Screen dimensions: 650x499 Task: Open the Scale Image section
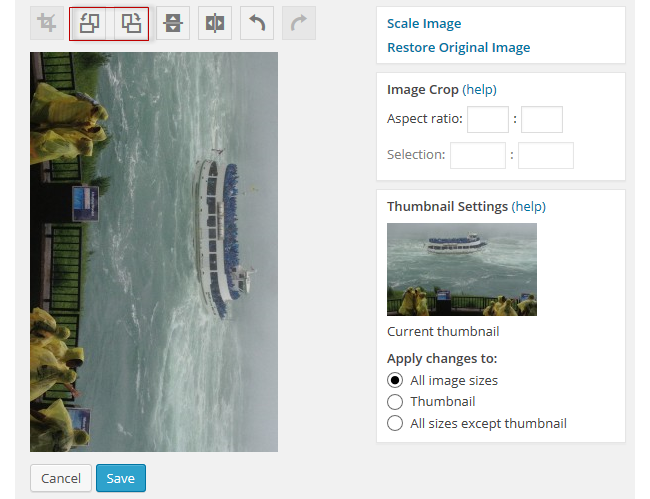pyautogui.click(x=424, y=24)
